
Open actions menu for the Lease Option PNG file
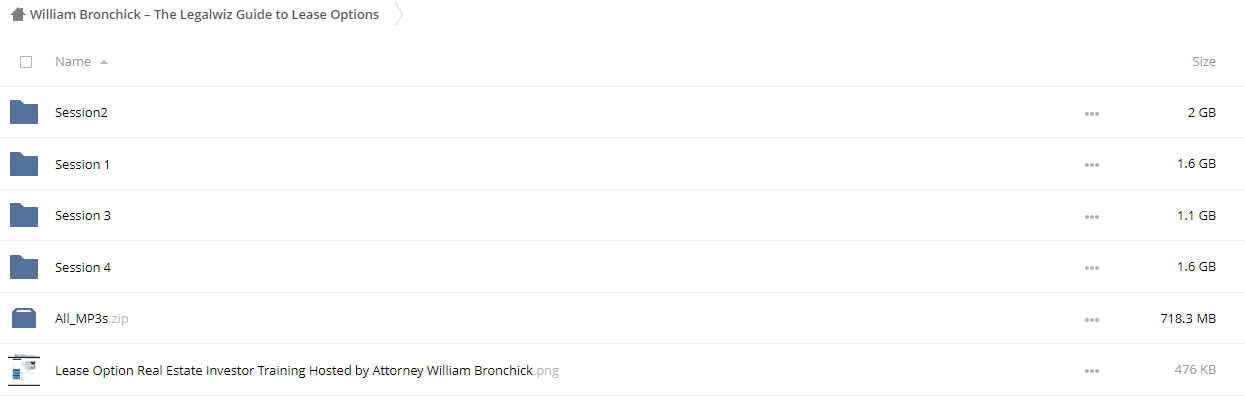(x=1091, y=371)
